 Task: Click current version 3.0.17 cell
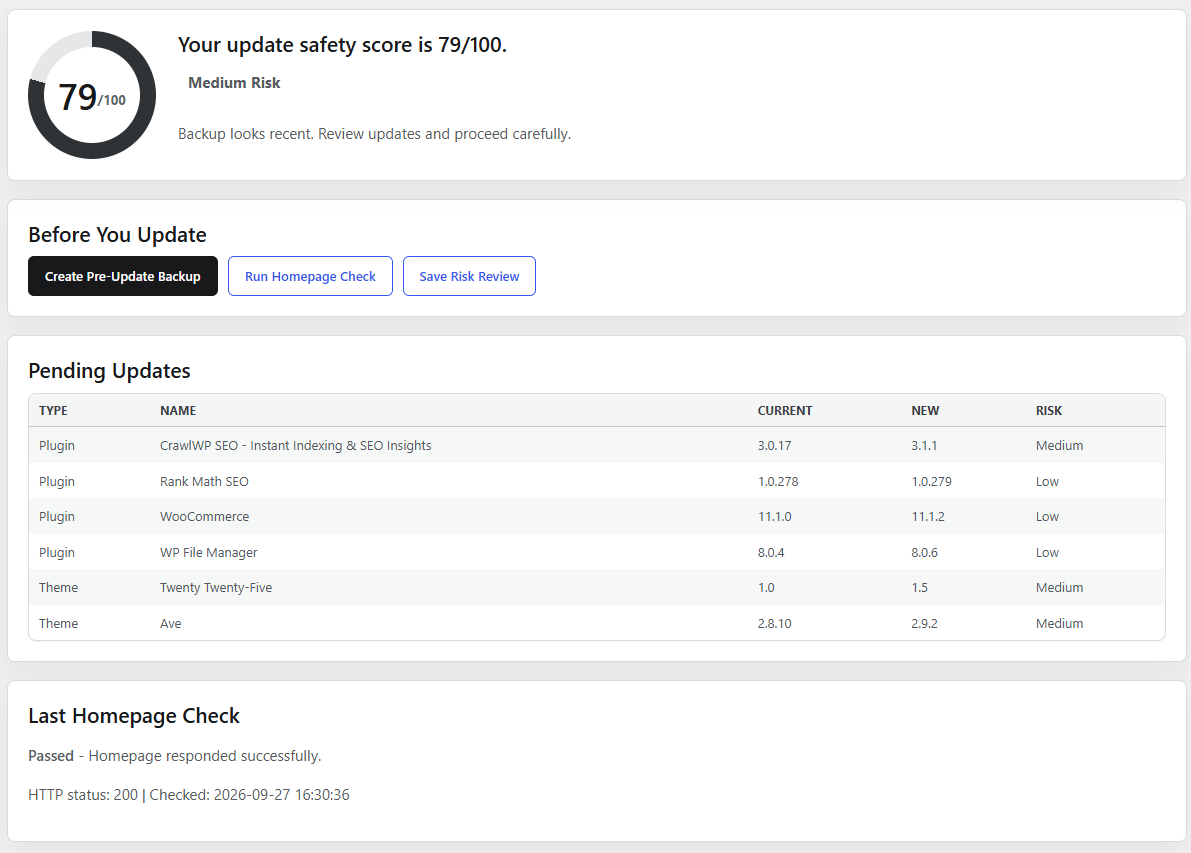[774, 445]
